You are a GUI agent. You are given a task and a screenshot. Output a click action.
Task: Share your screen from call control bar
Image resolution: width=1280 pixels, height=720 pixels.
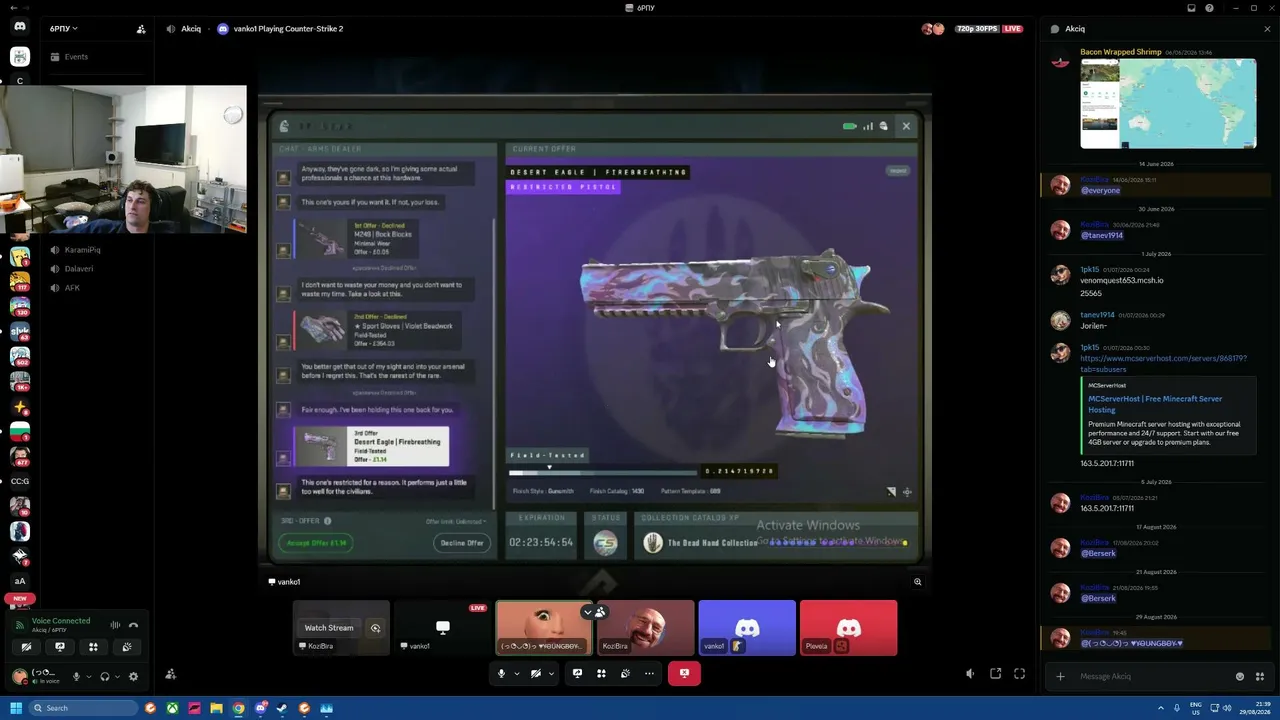(577, 674)
